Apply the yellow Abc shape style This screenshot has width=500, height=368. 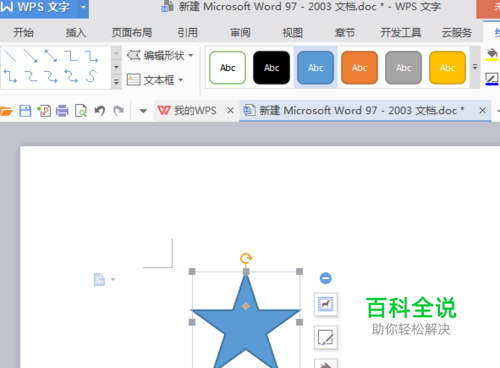click(x=448, y=68)
